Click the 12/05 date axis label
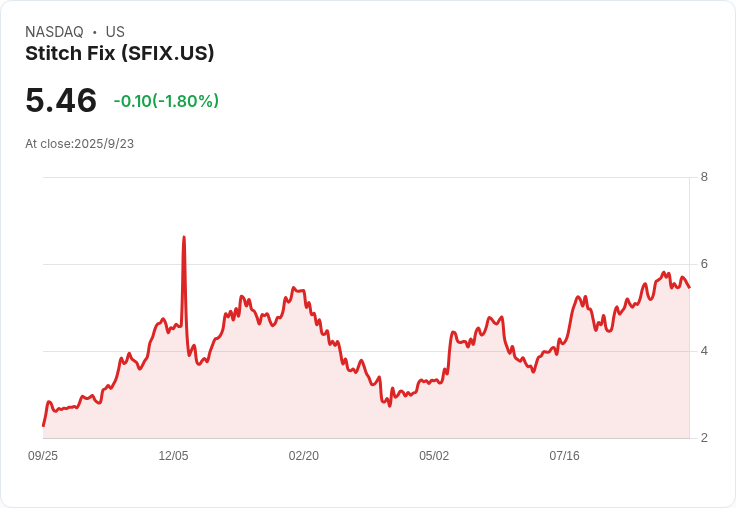 tap(173, 456)
